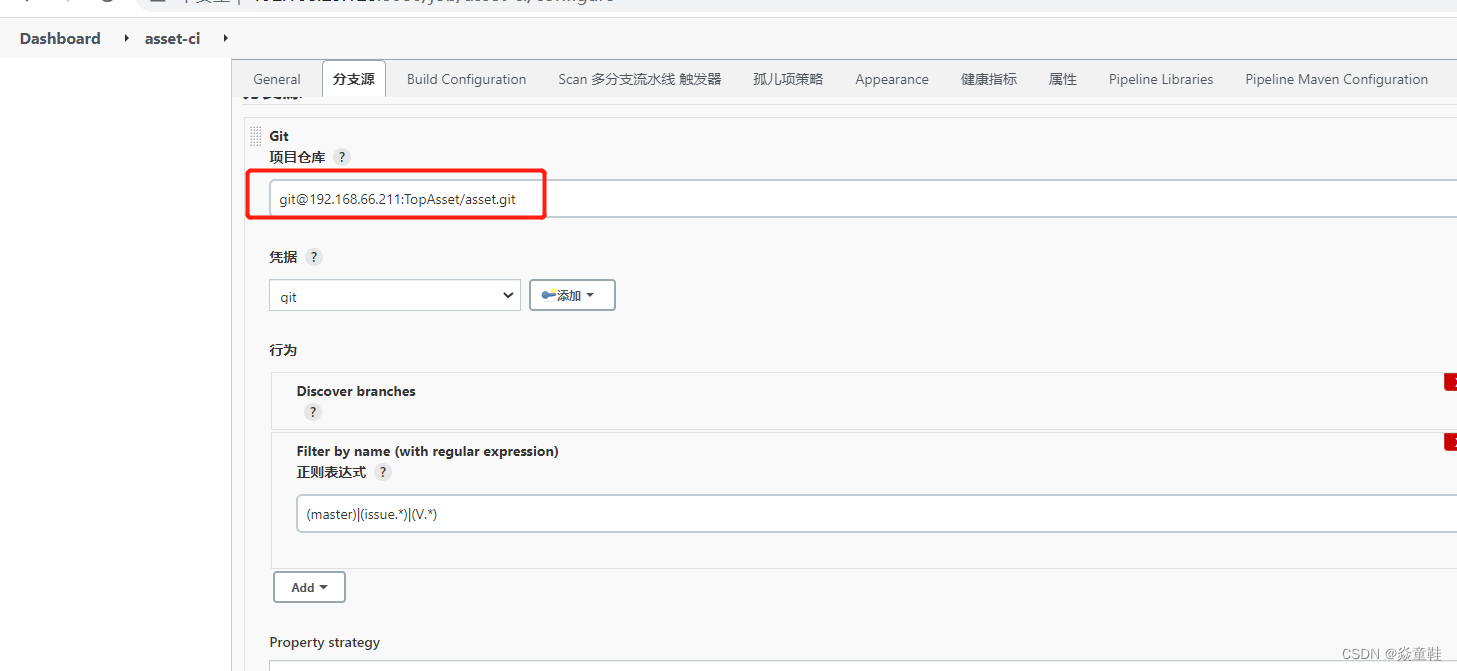Delete the Discover branches behavior
This screenshot has height=671, width=1457.
(1451, 382)
